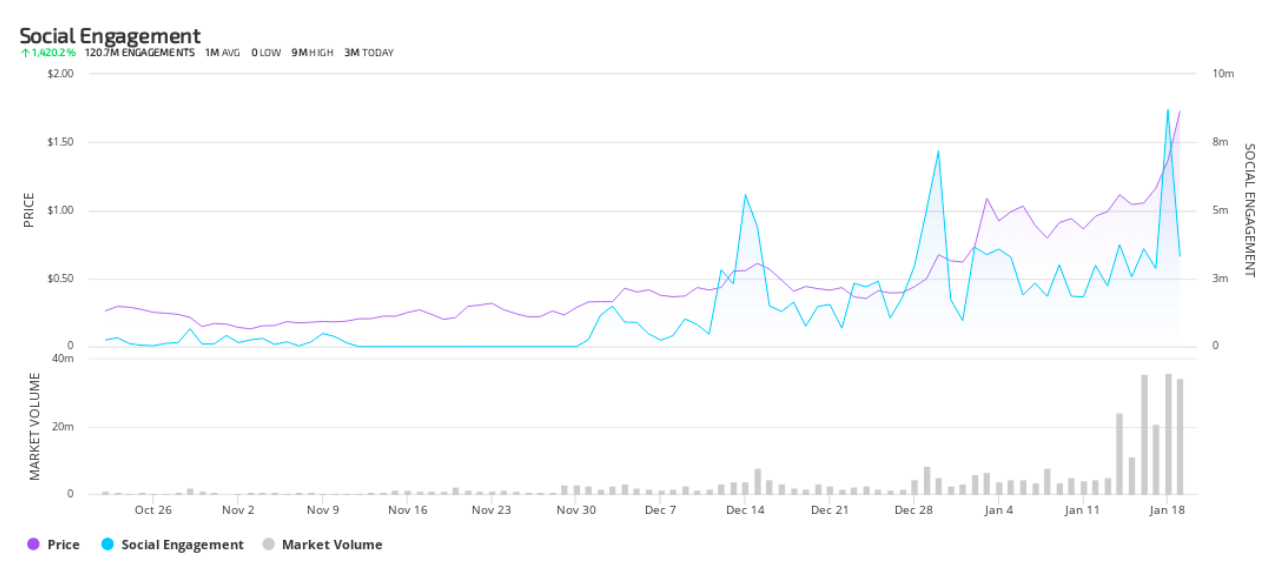The height and width of the screenshot is (563, 1270).
Task: Click the tallest market volume bar at Jan 18
Action: tap(1168, 434)
